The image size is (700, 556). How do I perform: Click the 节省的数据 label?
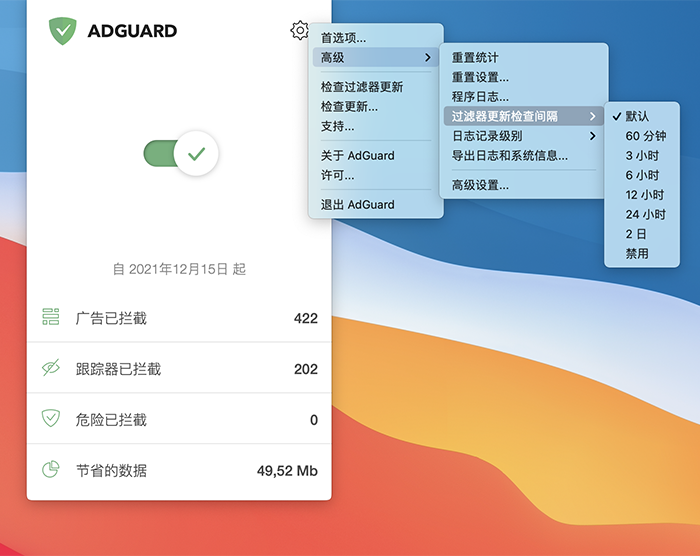[111, 471]
